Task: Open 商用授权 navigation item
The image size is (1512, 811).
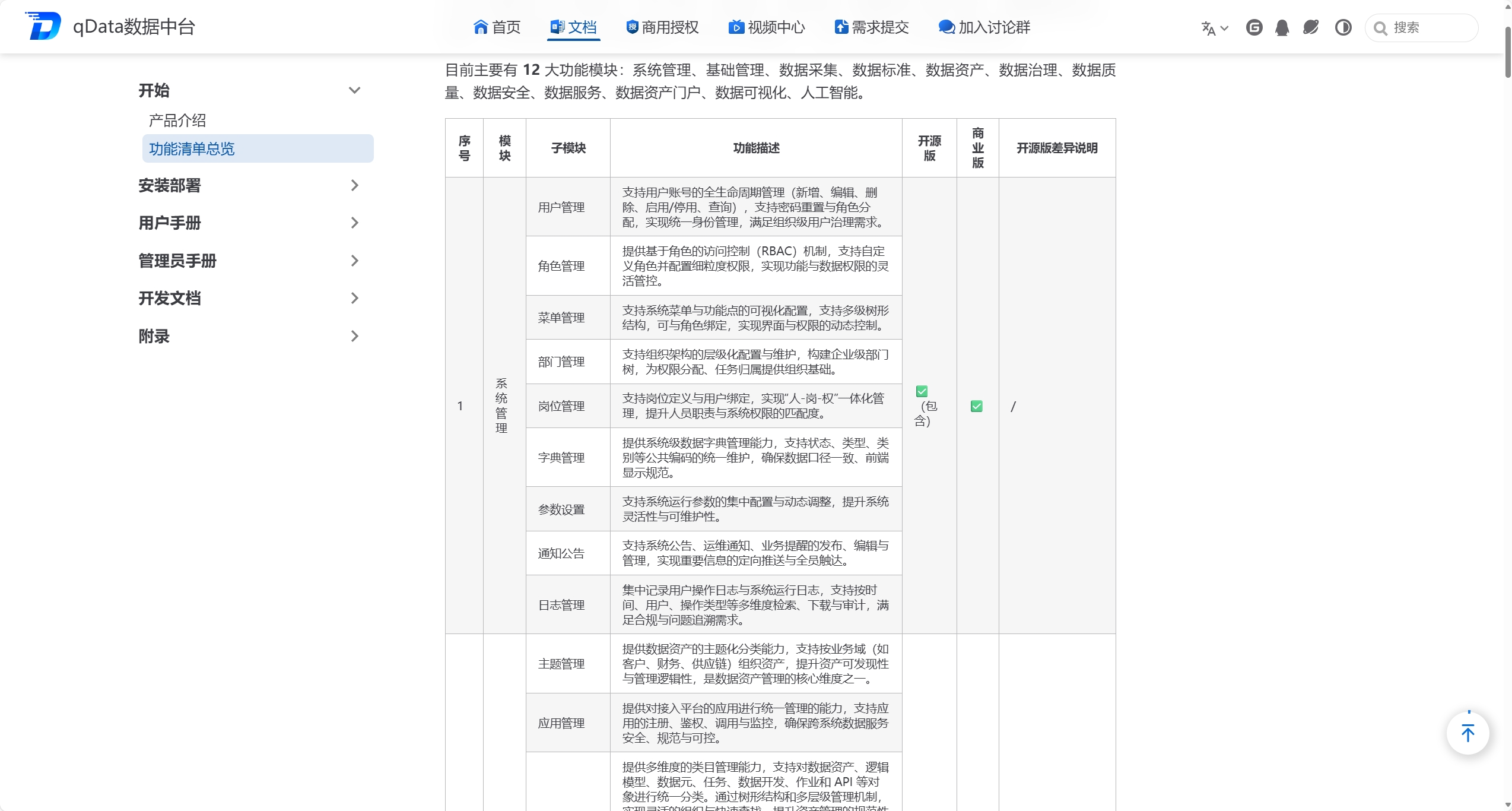Action: click(x=662, y=27)
